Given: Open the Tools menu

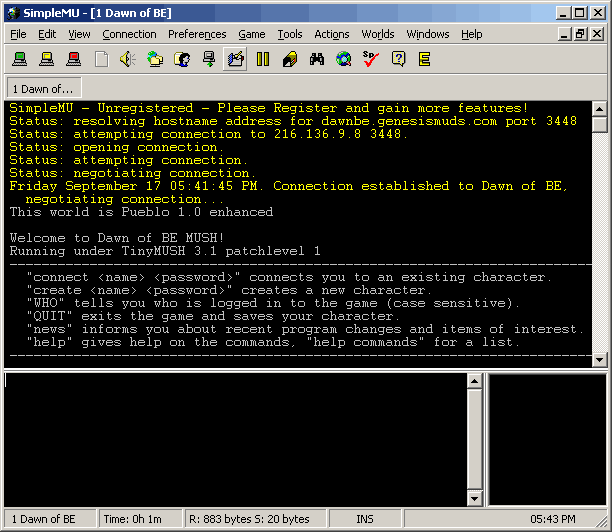Looking at the screenshot, I should (x=290, y=34).
